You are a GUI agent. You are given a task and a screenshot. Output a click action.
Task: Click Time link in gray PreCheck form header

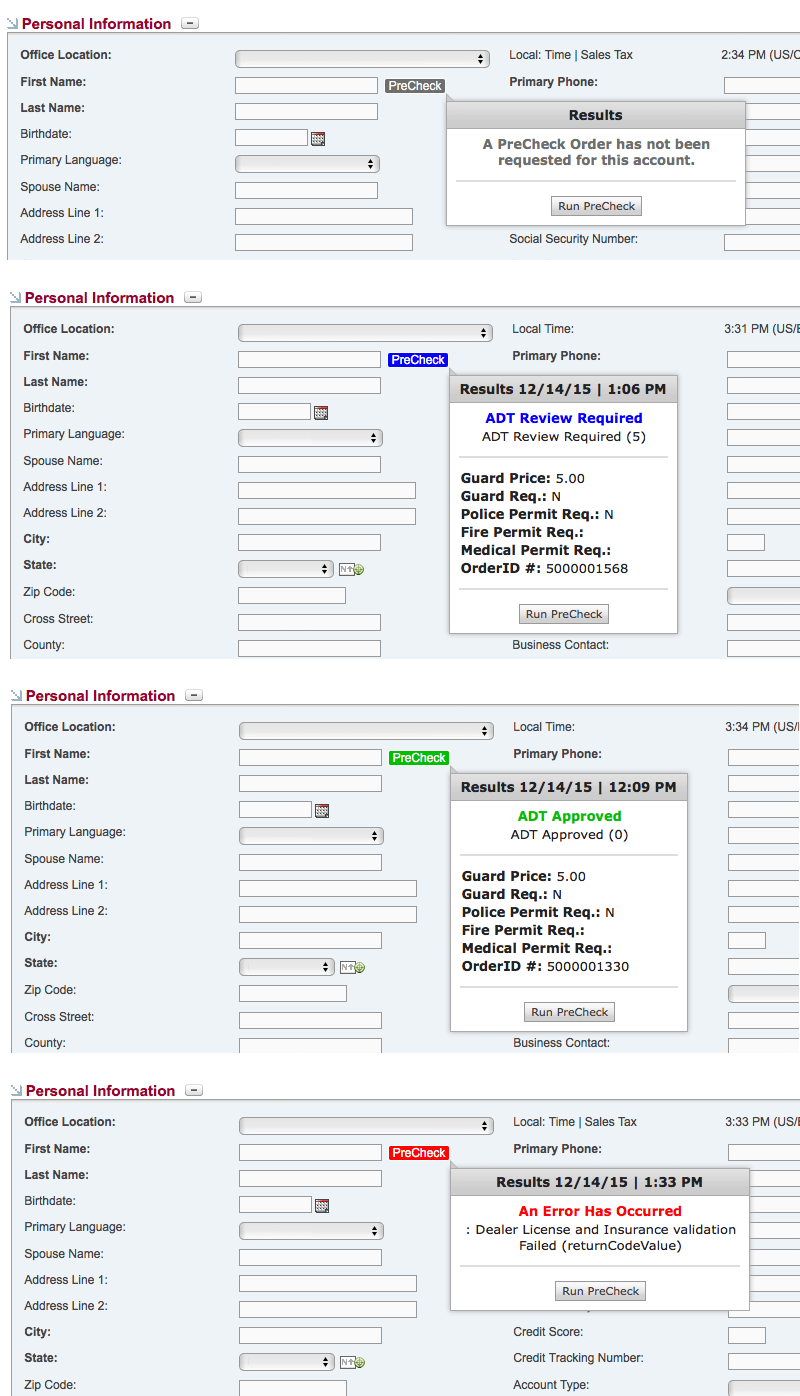pyautogui.click(x=558, y=56)
